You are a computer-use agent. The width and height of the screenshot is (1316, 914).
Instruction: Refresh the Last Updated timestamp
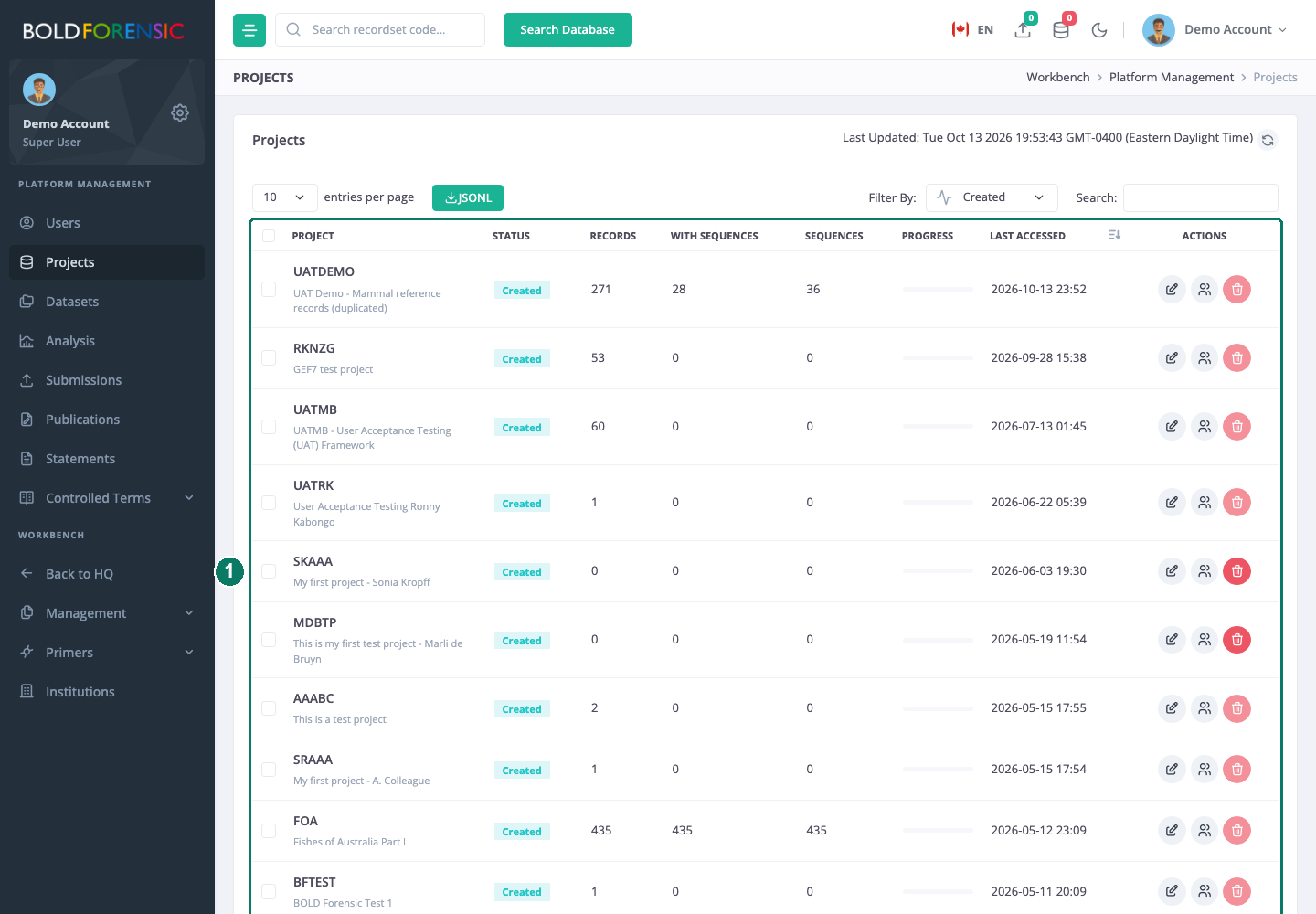[x=1268, y=140]
